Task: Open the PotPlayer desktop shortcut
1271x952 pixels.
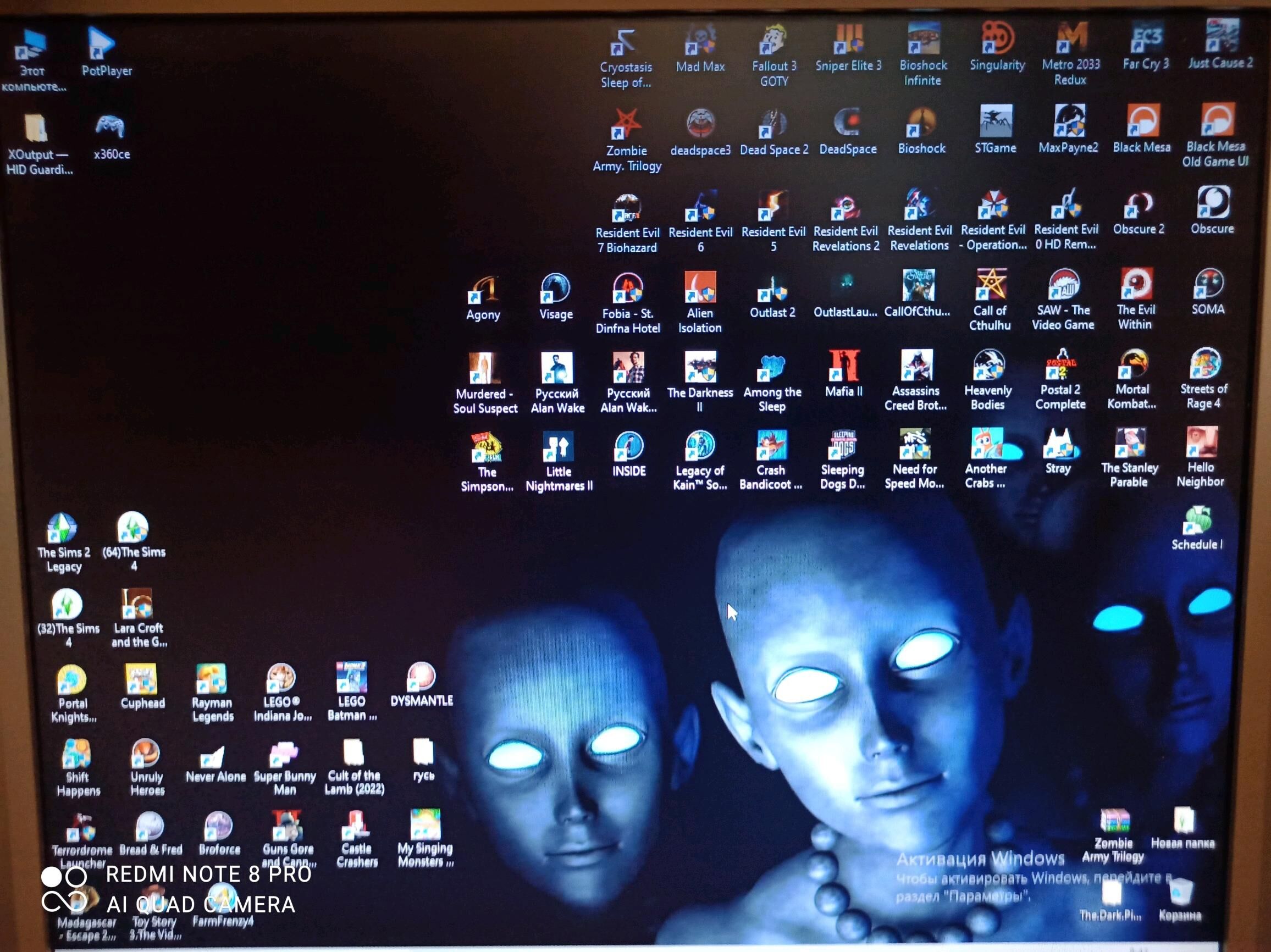Action: click(103, 43)
